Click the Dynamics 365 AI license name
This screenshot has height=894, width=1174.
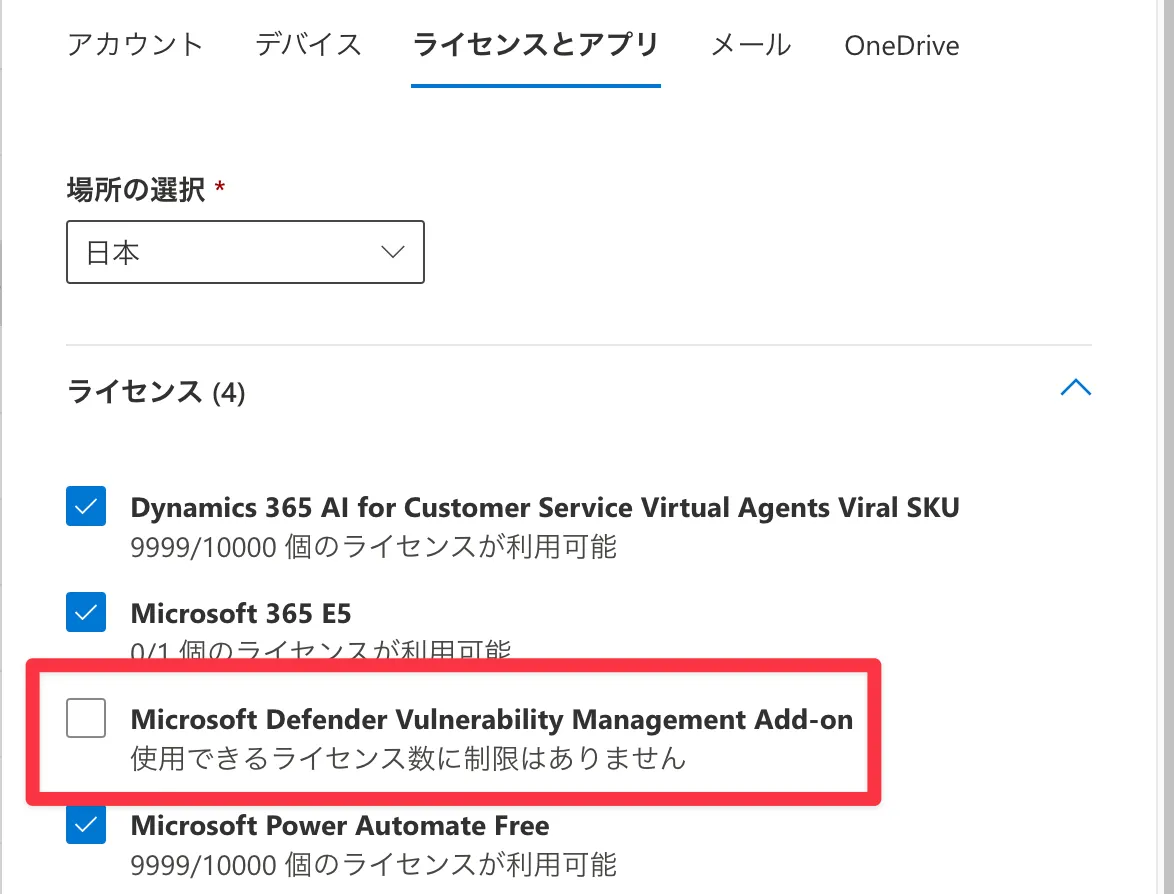tap(545, 507)
